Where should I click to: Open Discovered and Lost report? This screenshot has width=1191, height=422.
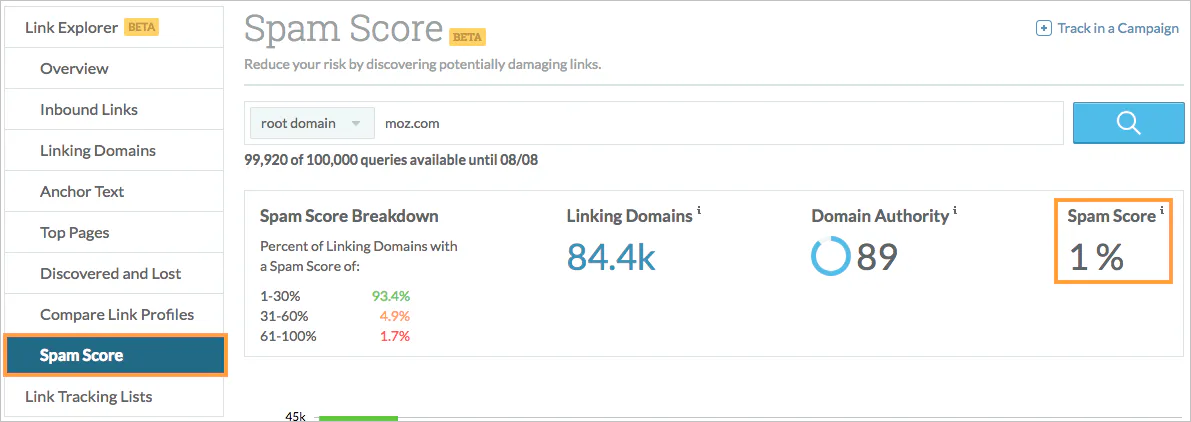coord(111,274)
